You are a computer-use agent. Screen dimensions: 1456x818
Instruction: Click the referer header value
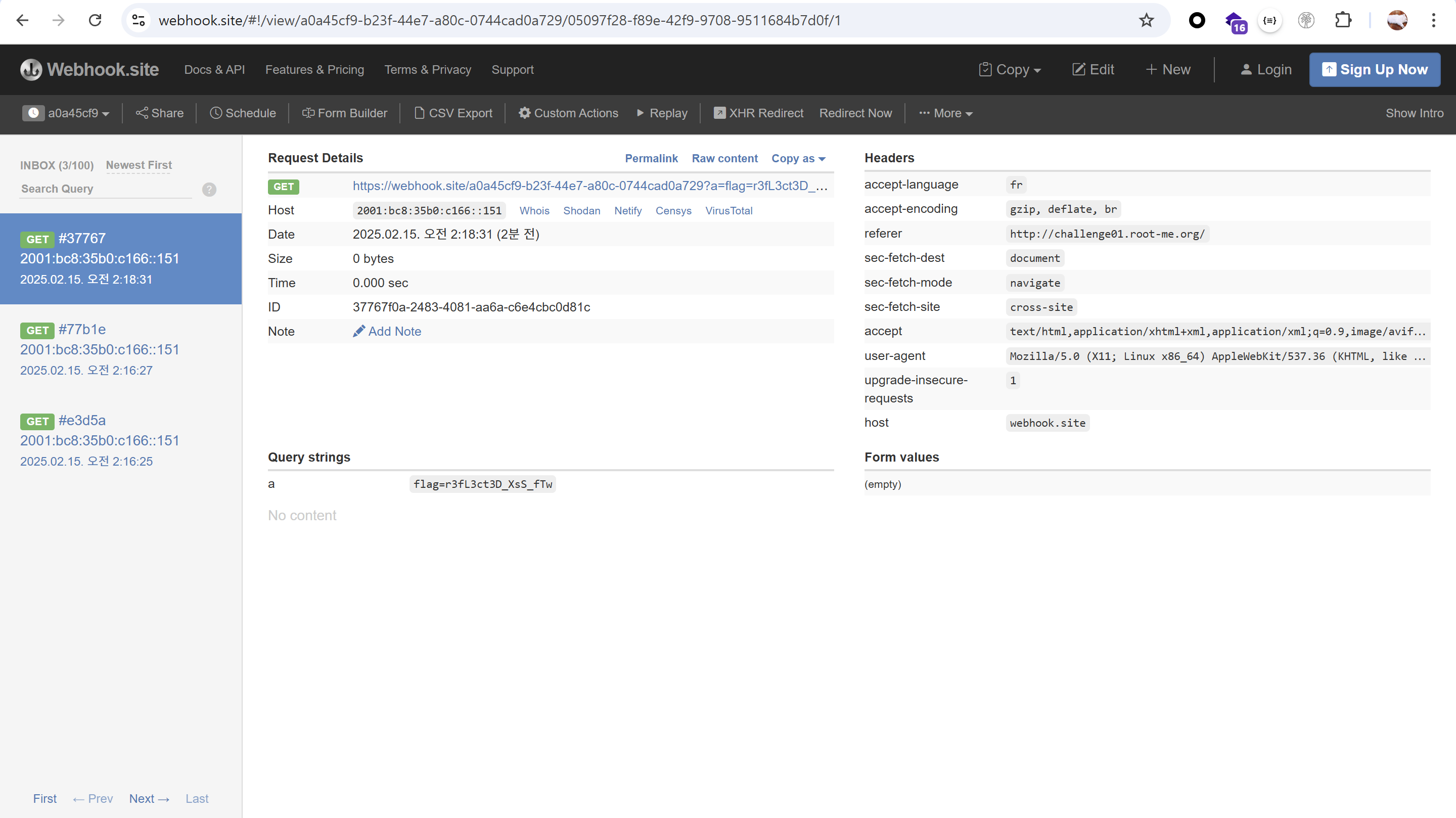[1107, 234]
